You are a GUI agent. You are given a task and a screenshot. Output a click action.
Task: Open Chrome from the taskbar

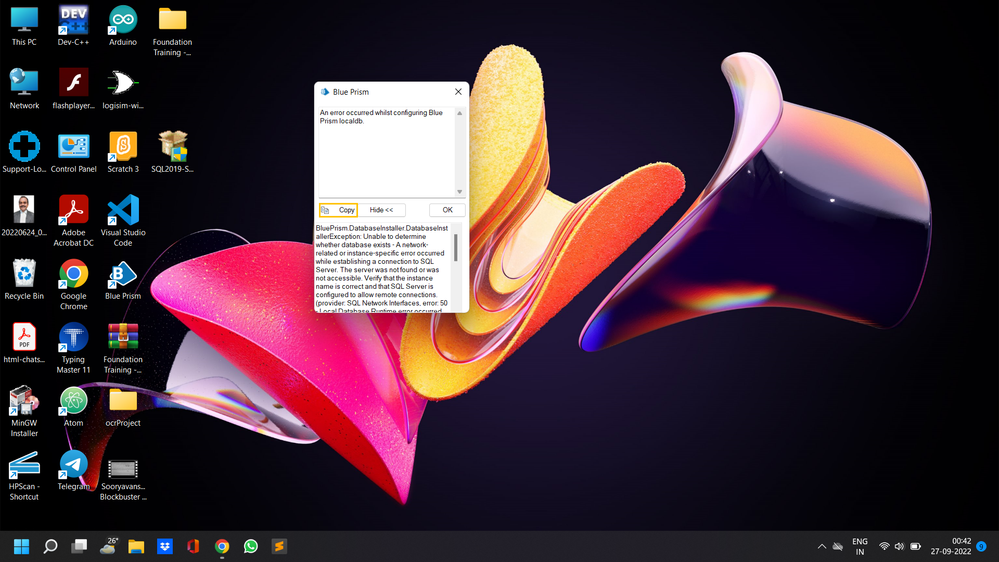pos(222,546)
